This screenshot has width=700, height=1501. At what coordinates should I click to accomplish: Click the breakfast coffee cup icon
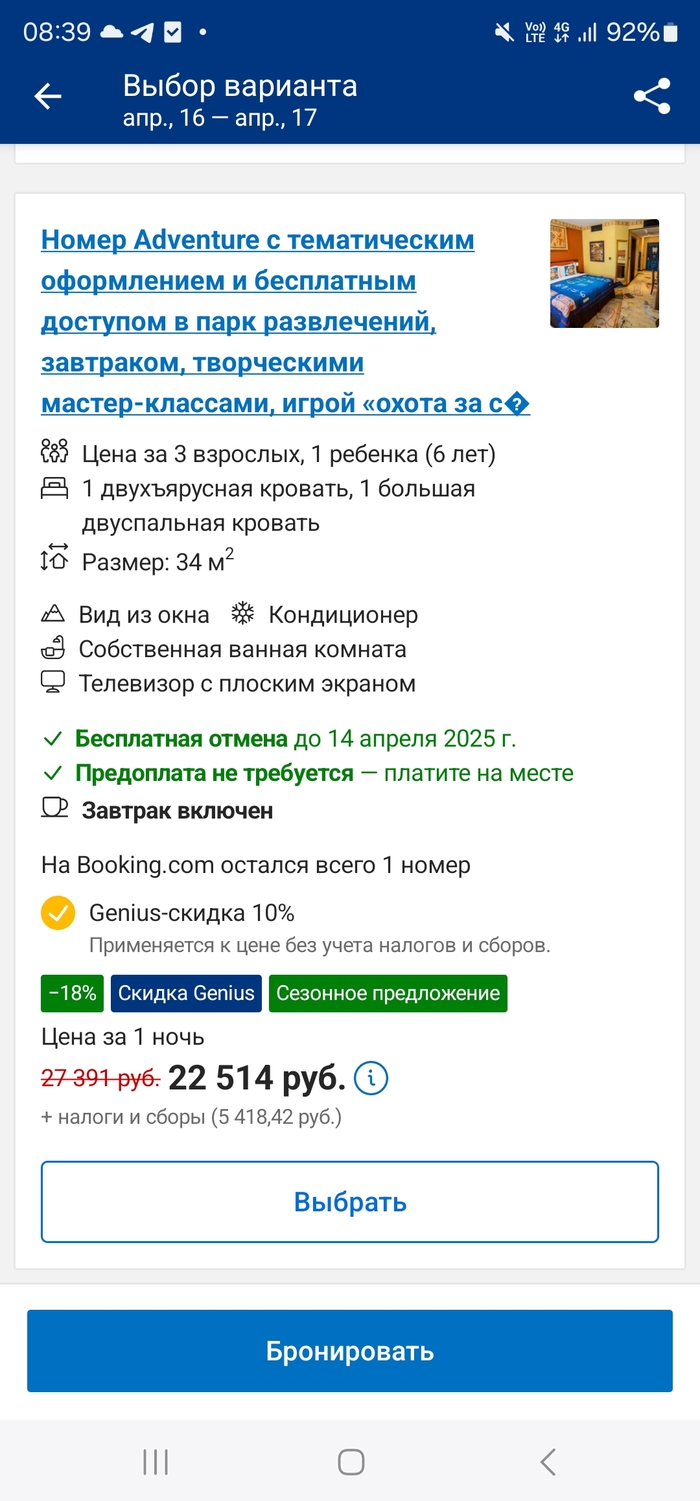[54, 810]
